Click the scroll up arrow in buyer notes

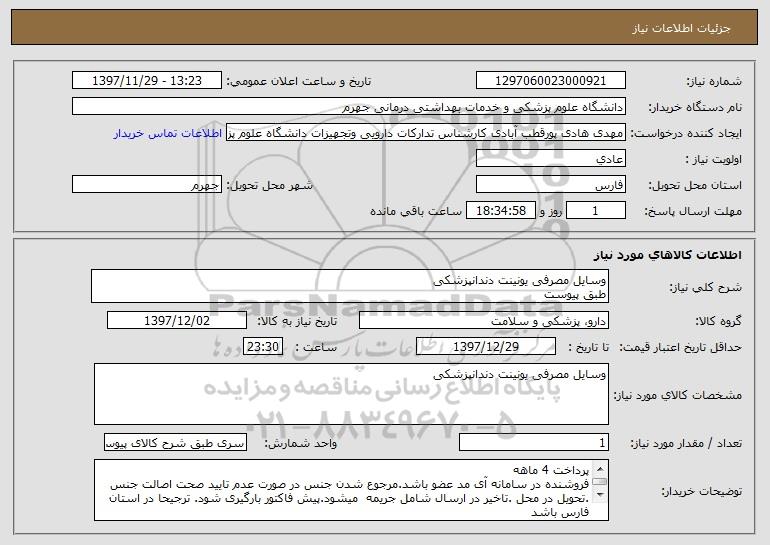coord(600,468)
